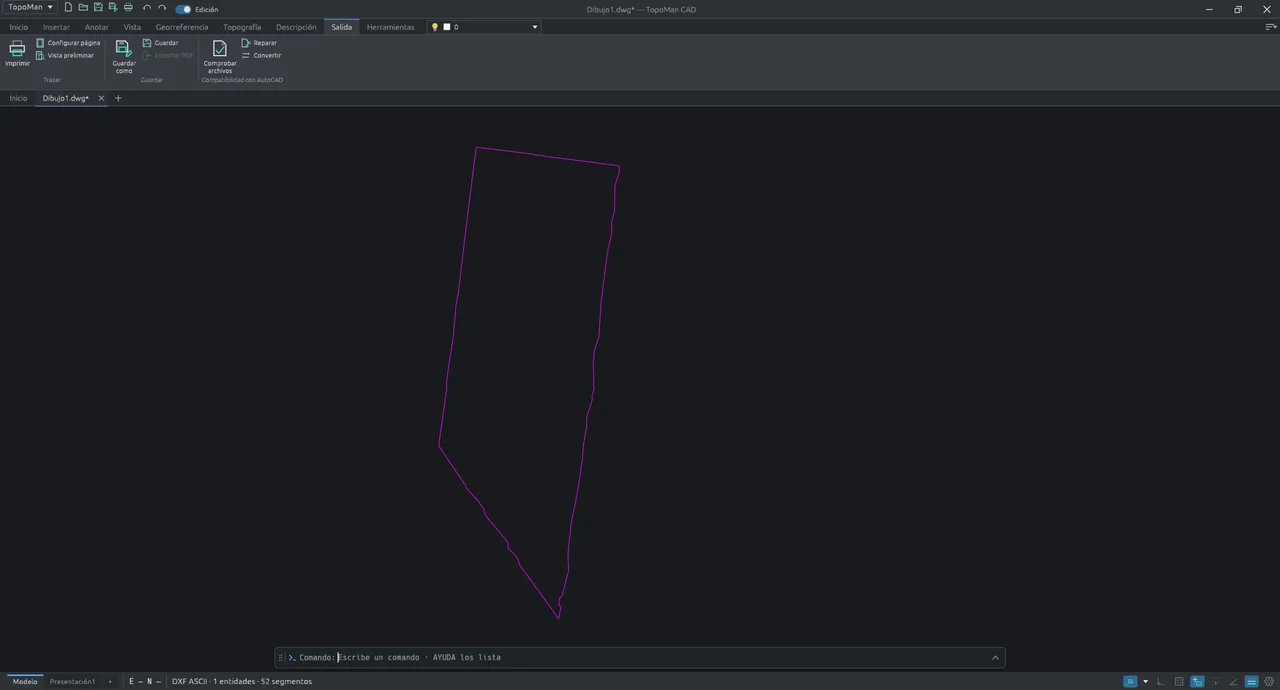Go to the Inicio document tab
Viewport: 1280px width, 690px height.
coord(18,98)
